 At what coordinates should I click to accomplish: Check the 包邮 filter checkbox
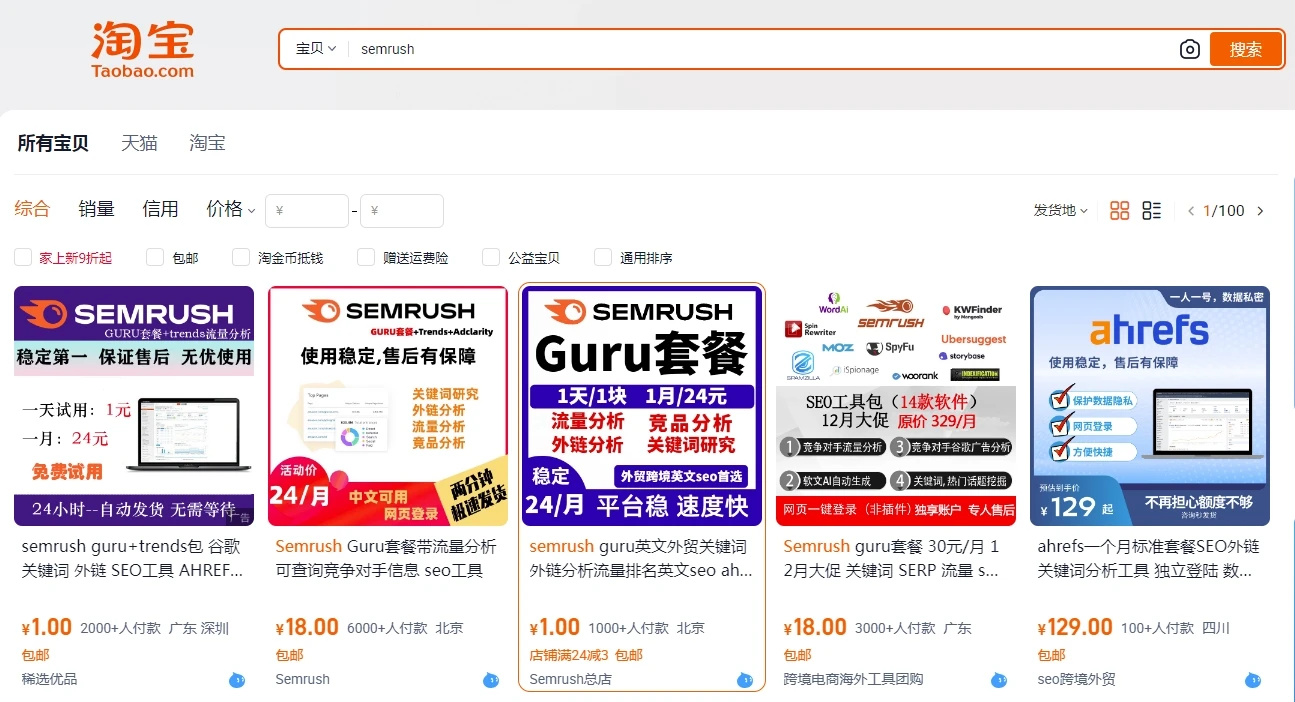(155, 257)
